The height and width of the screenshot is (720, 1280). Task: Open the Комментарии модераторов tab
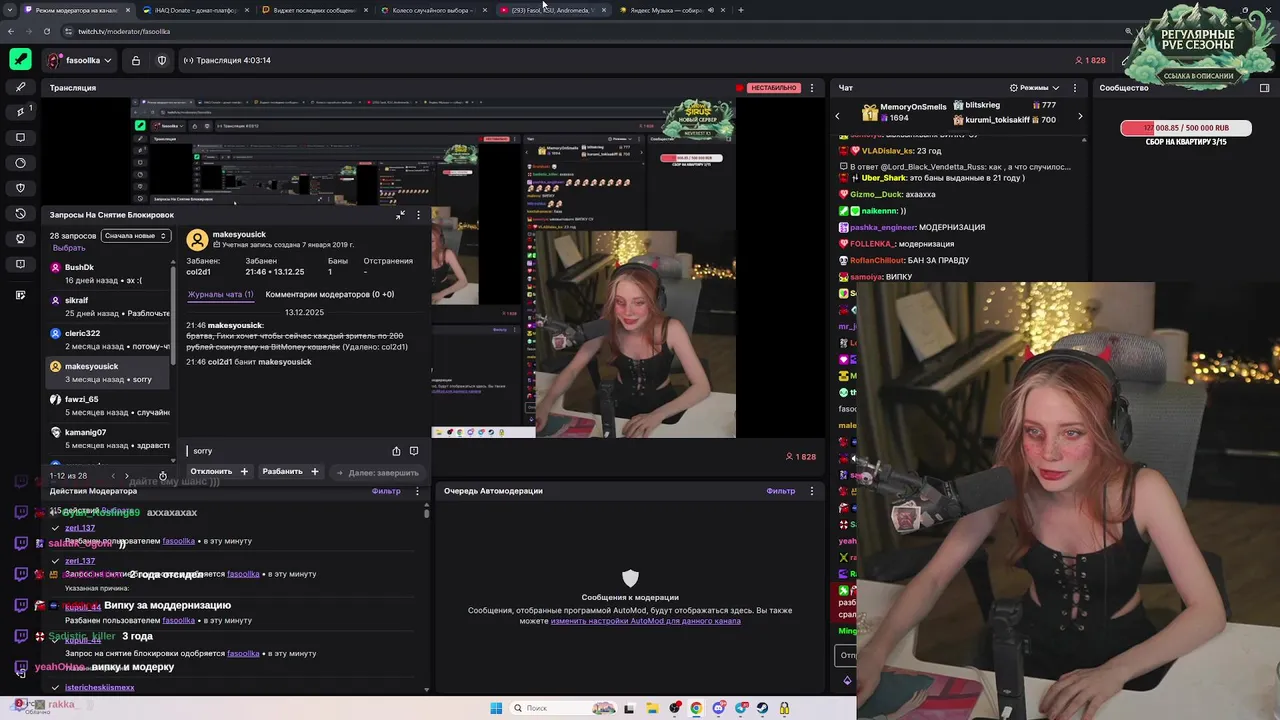(329, 294)
